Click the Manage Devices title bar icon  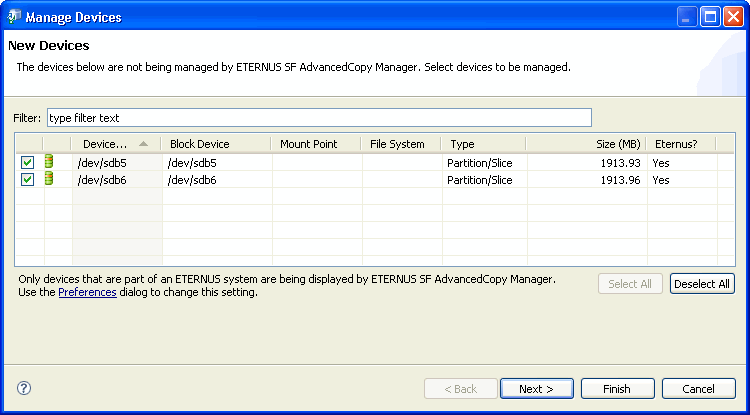pyautogui.click(x=14, y=17)
